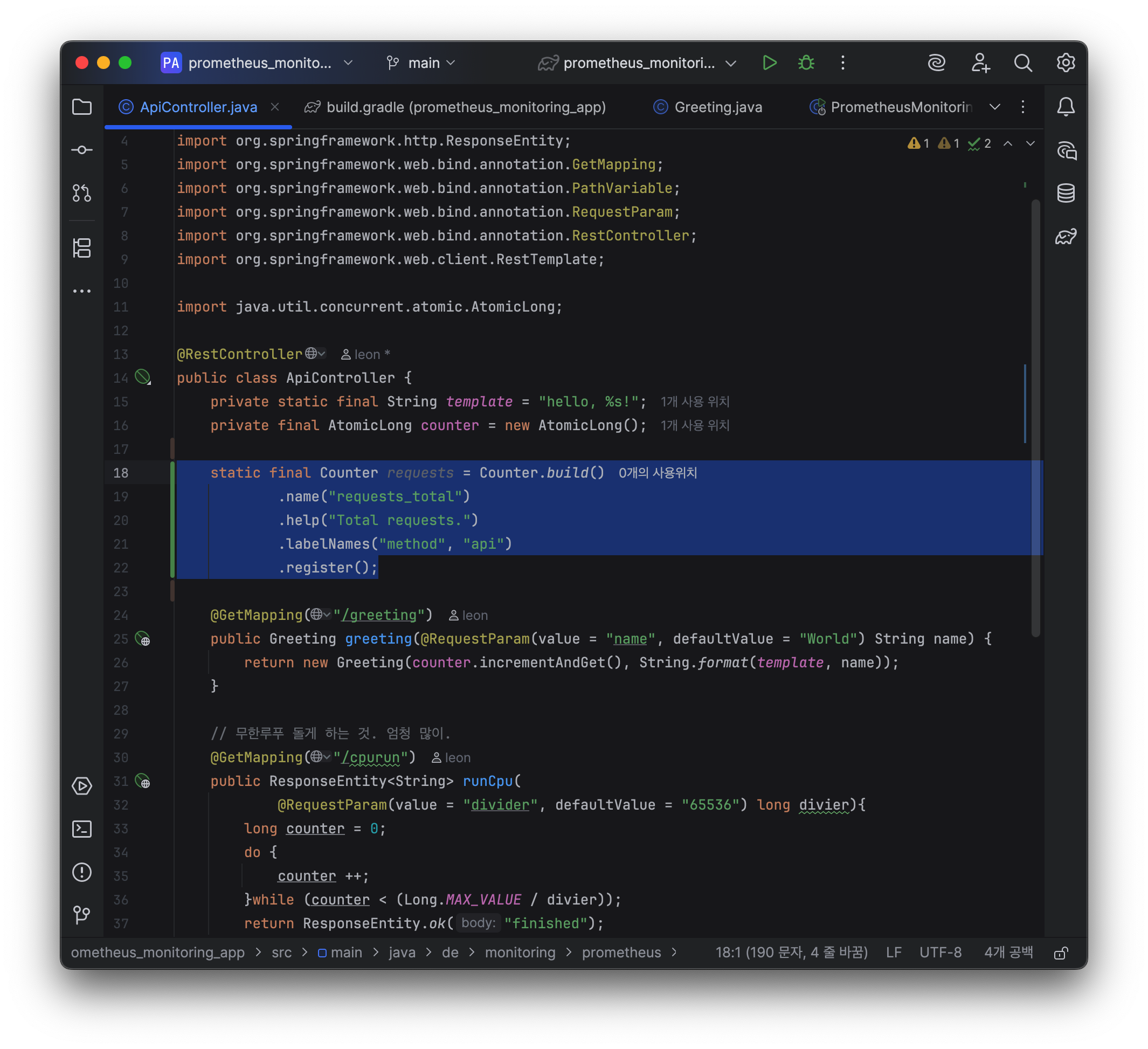
Task: Open the Database tool window icon
Action: point(1066,193)
